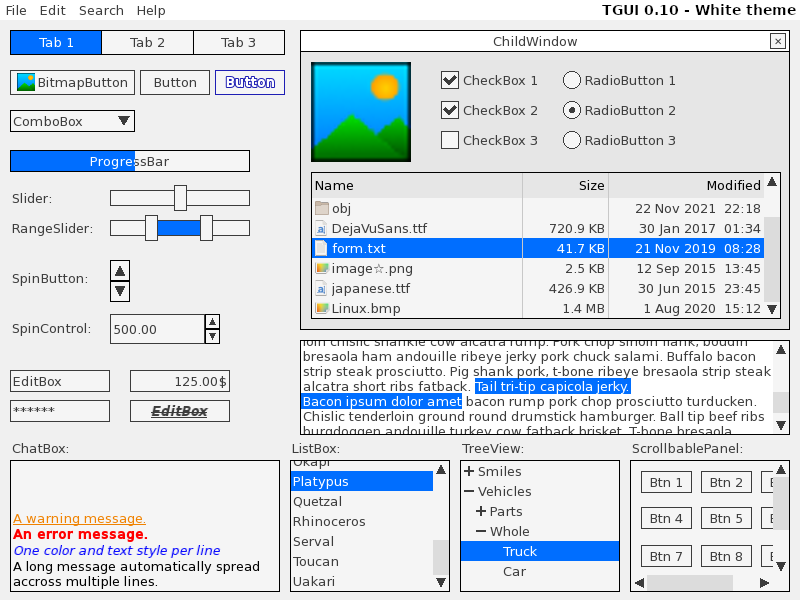Click Btn 5 in the ScrollbablePanel
800x600 pixels.
tap(726, 518)
